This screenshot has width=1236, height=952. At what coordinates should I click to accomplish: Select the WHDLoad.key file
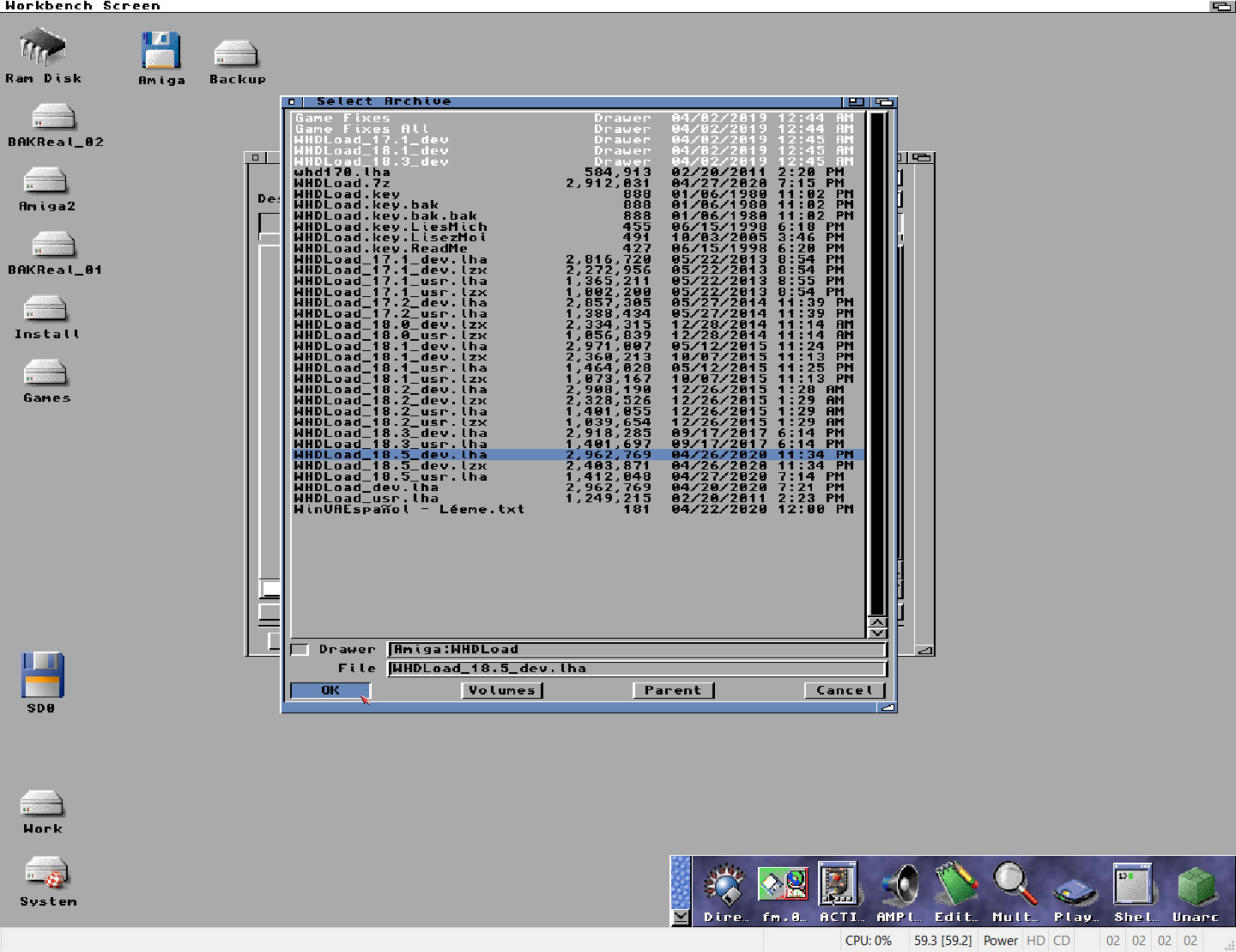pyautogui.click(x=577, y=195)
